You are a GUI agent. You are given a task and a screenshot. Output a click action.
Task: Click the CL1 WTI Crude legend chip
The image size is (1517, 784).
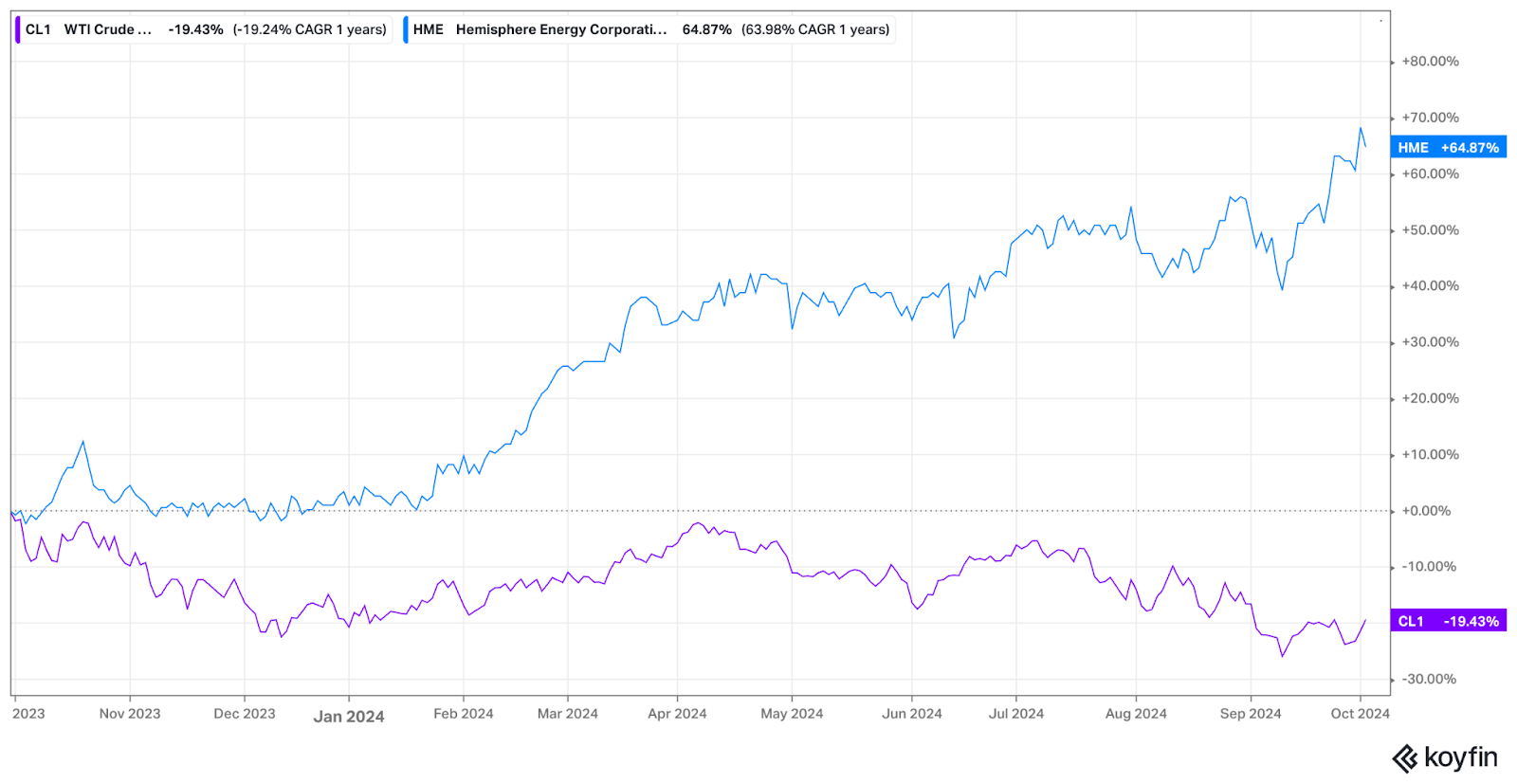[203, 29]
